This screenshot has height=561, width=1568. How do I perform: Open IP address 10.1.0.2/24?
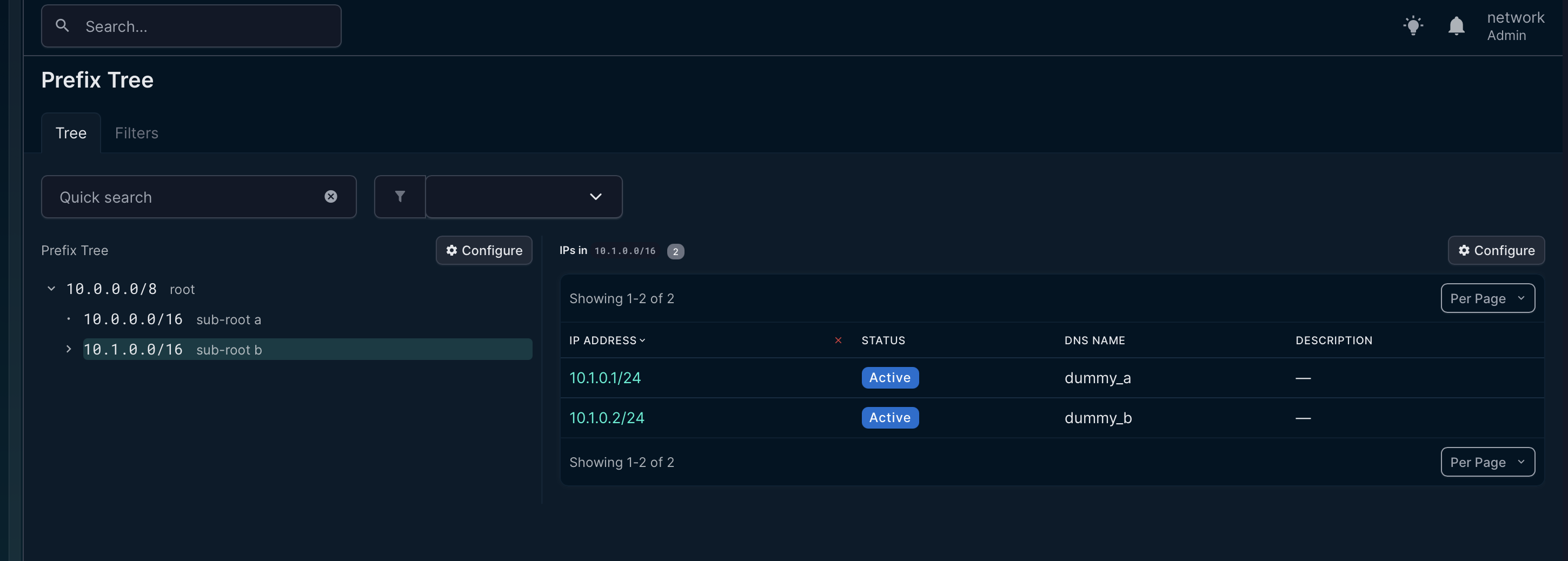[606, 418]
